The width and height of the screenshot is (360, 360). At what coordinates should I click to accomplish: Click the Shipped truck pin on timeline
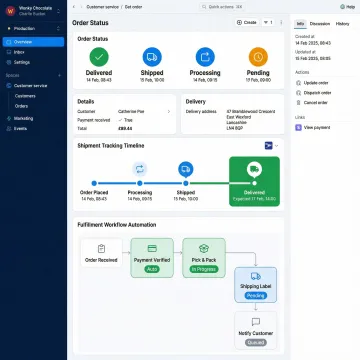coord(186,169)
